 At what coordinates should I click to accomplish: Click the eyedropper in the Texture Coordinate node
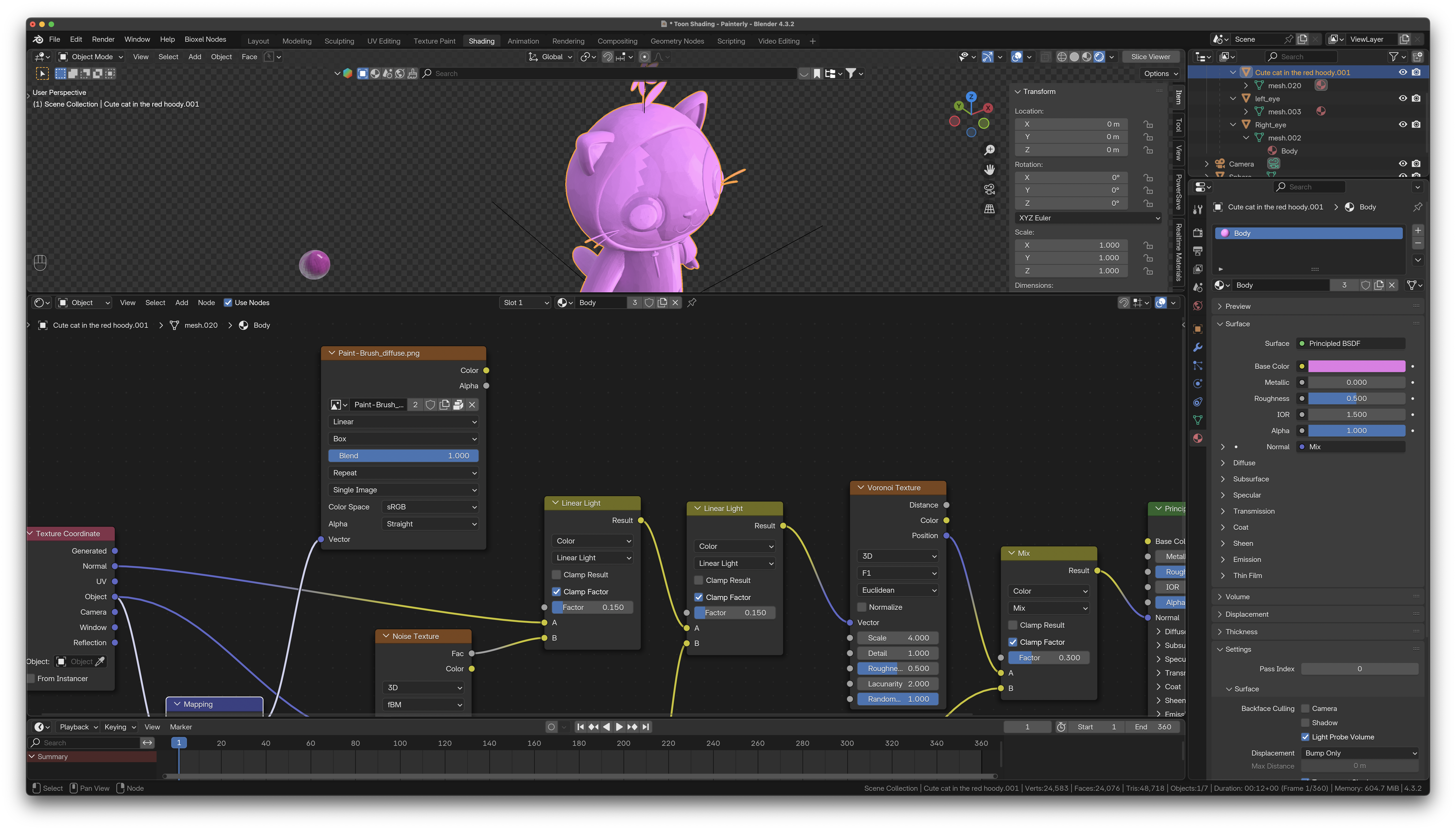tap(100, 661)
